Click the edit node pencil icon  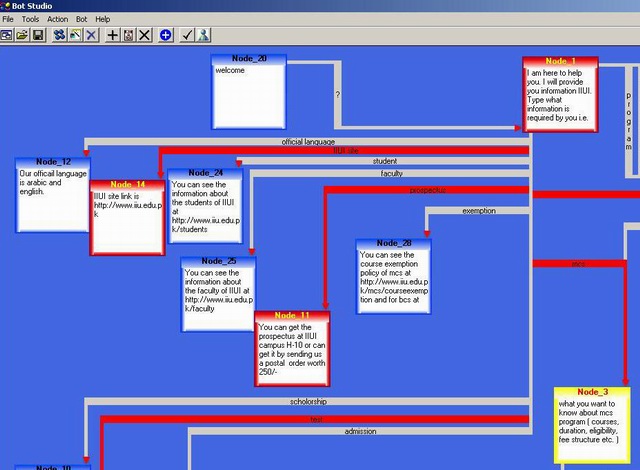coord(76,35)
